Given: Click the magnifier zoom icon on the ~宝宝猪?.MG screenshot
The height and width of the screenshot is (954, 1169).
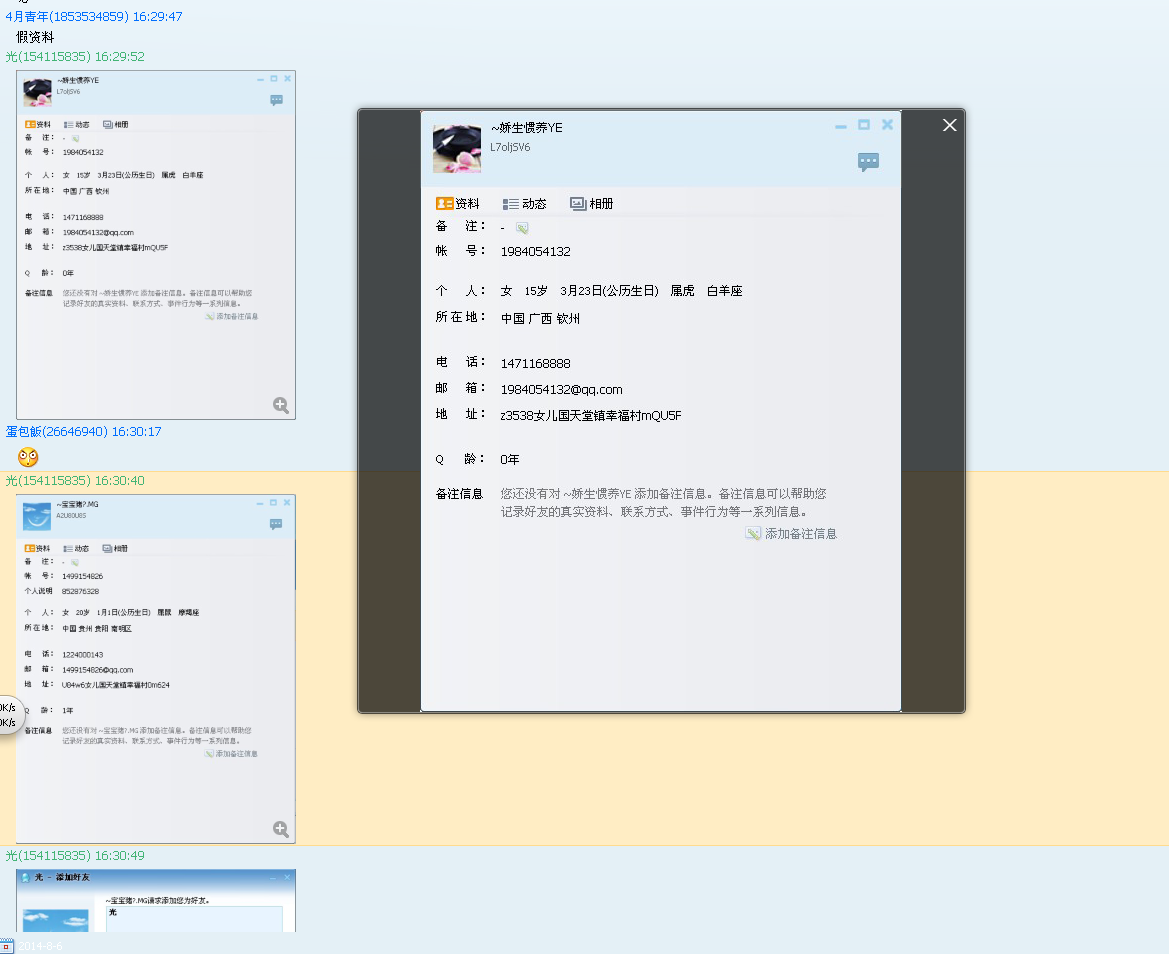Looking at the screenshot, I should point(281,830).
